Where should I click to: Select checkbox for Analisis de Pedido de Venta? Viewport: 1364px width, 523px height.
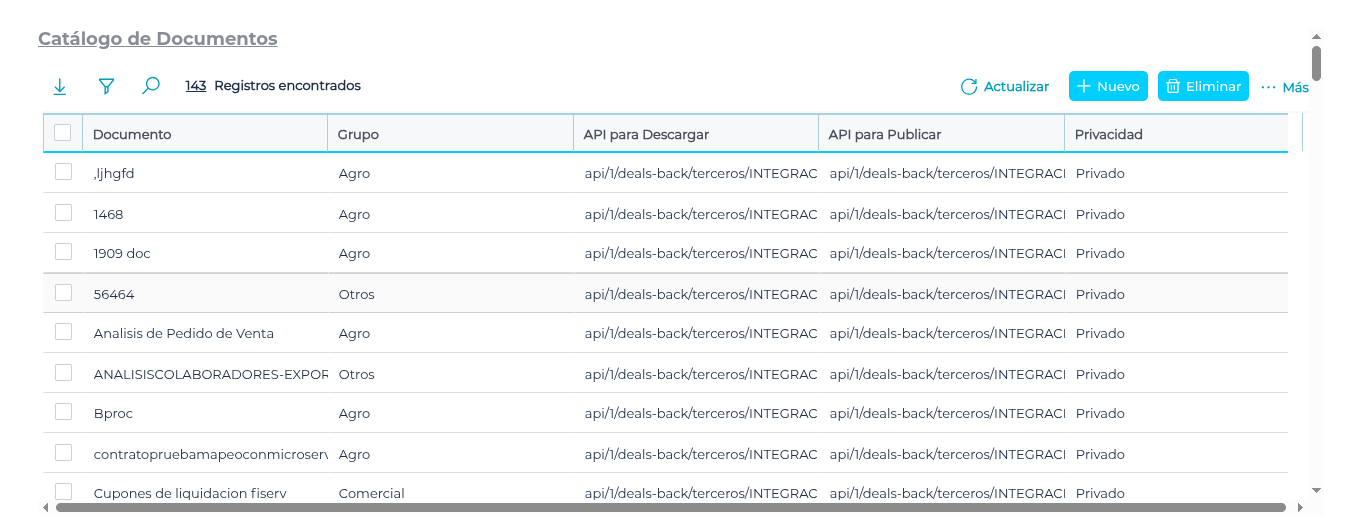63,332
